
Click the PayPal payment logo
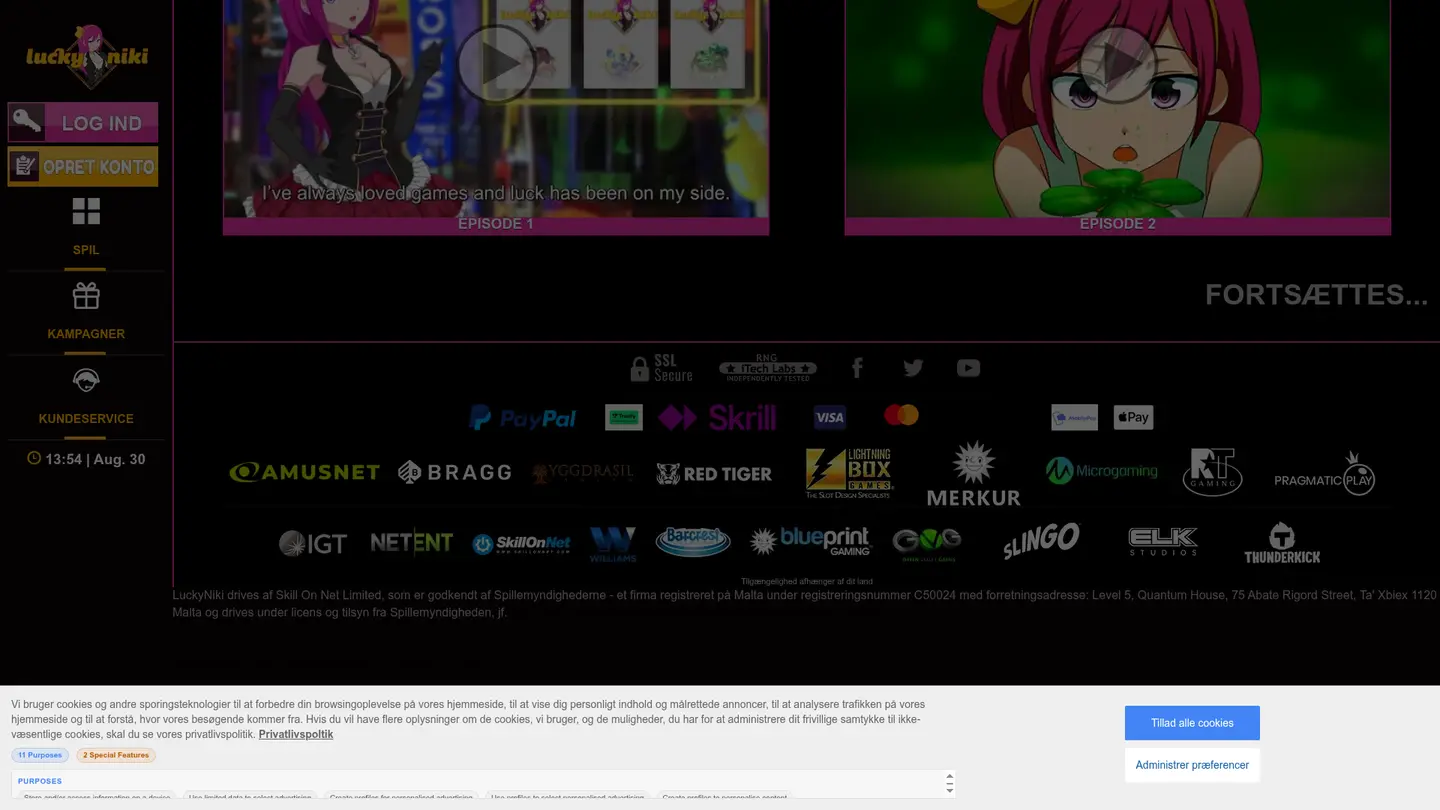(x=523, y=418)
